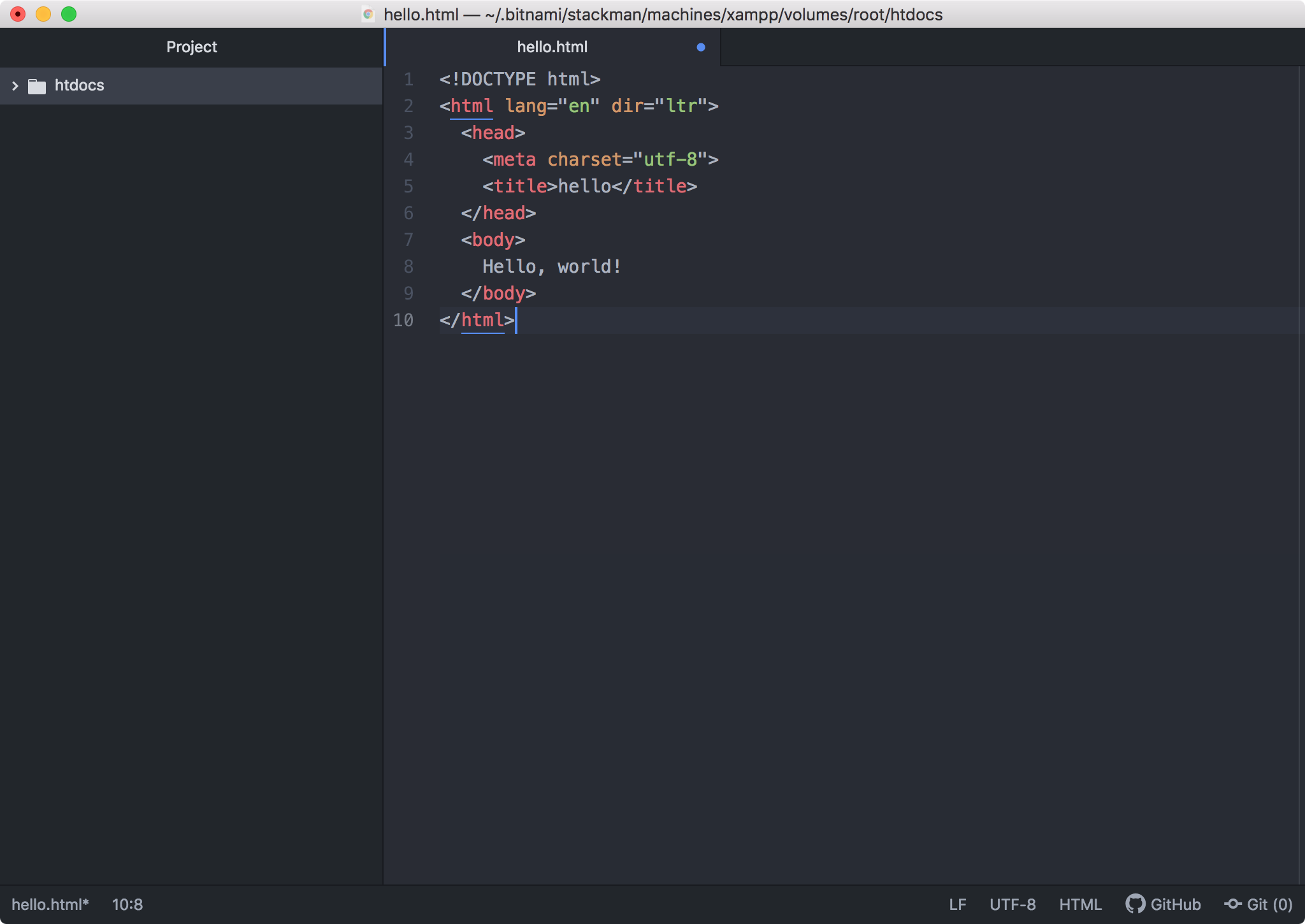Select the Project panel header
1305x924 pixels.
[x=191, y=47]
